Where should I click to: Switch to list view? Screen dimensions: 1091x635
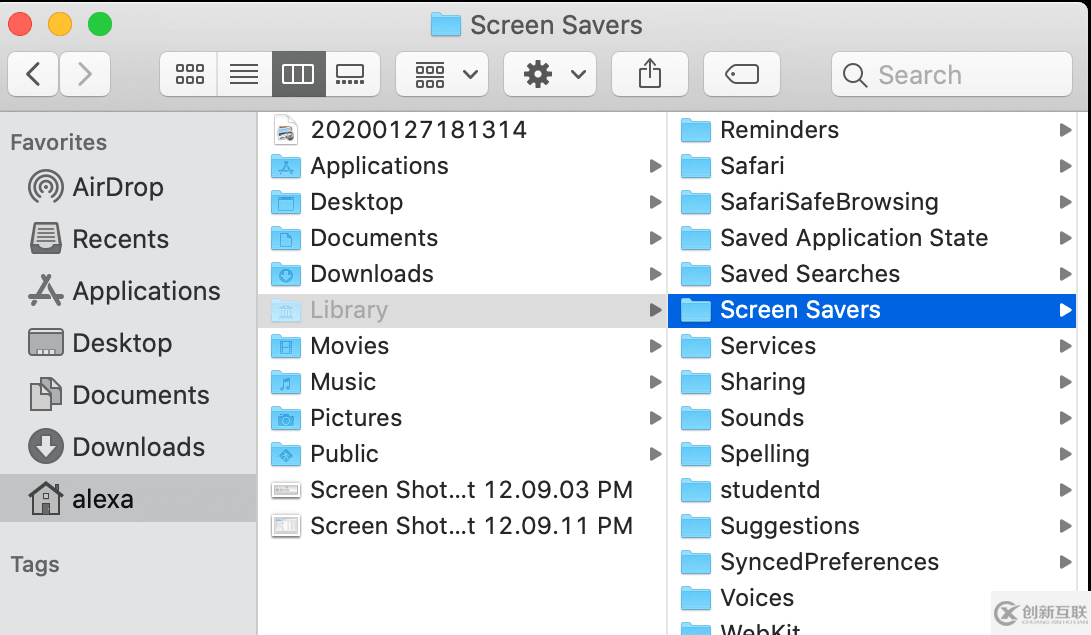[243, 75]
